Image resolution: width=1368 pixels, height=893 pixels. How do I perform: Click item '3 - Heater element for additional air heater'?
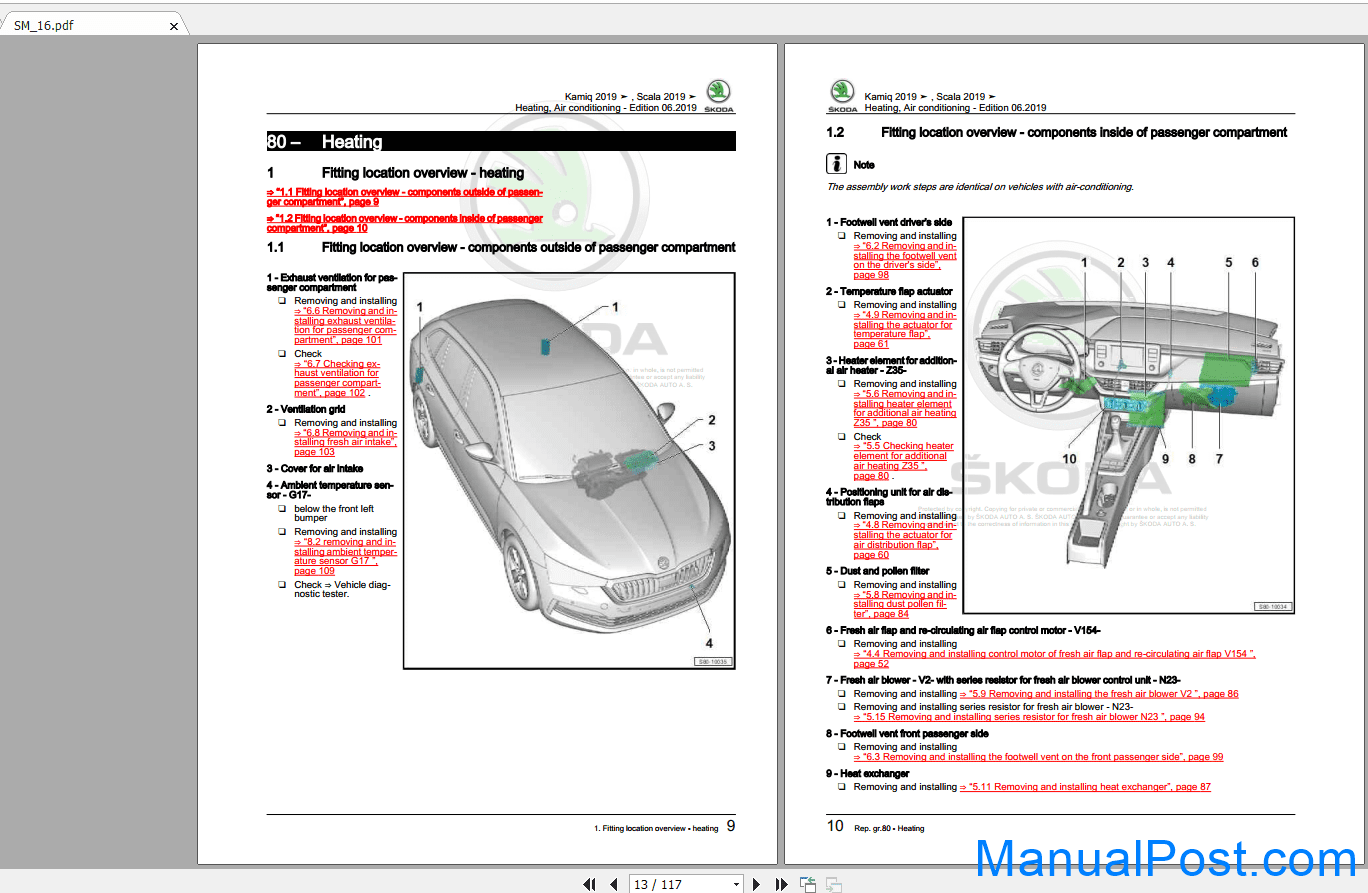[x=891, y=365]
